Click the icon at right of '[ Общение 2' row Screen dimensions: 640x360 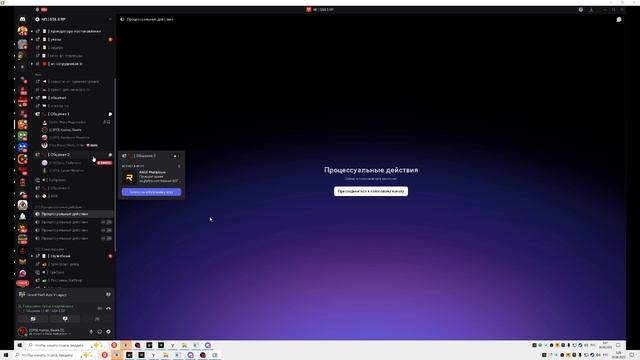pos(110,155)
